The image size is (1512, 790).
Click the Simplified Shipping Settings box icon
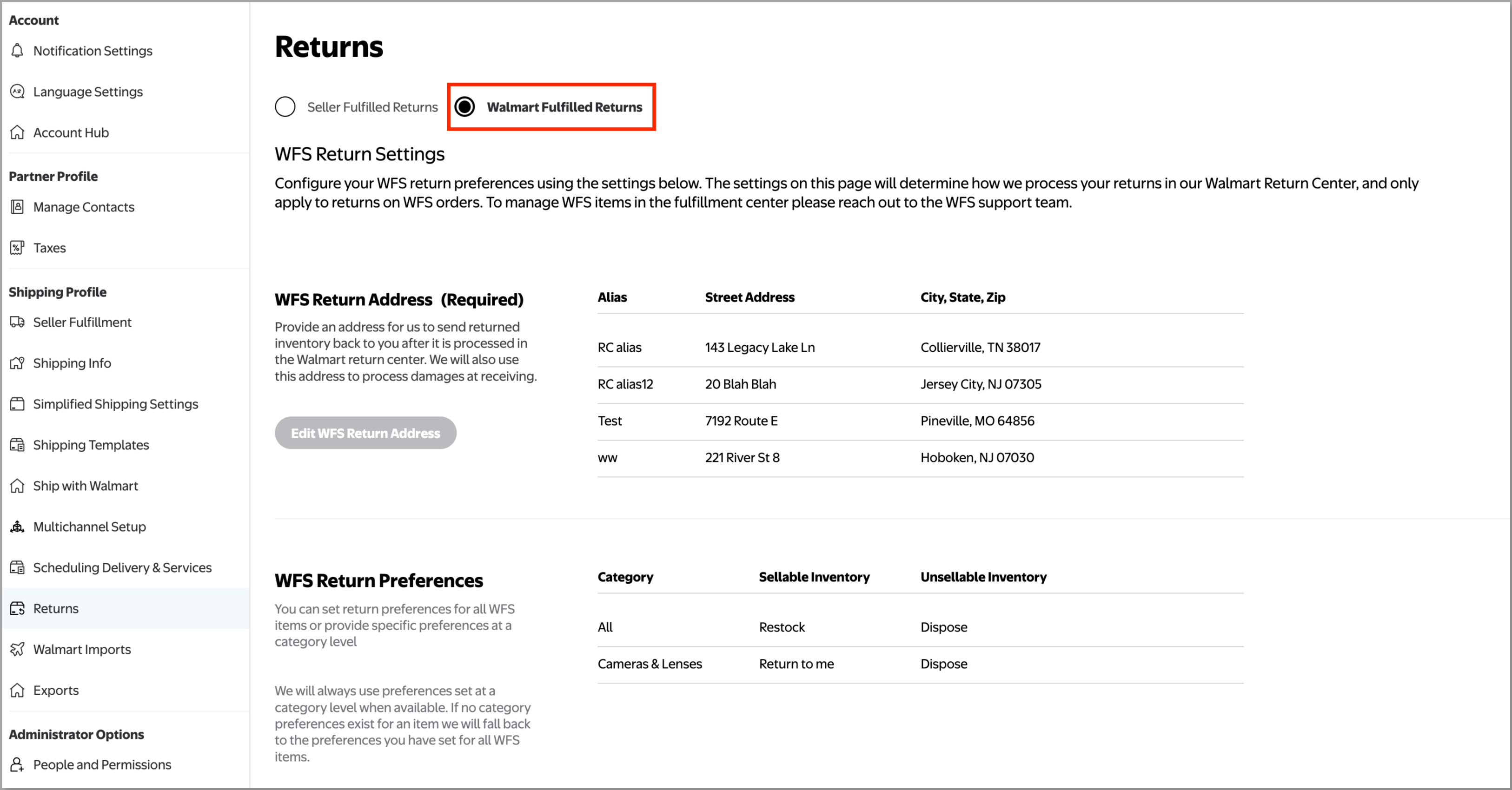point(18,404)
